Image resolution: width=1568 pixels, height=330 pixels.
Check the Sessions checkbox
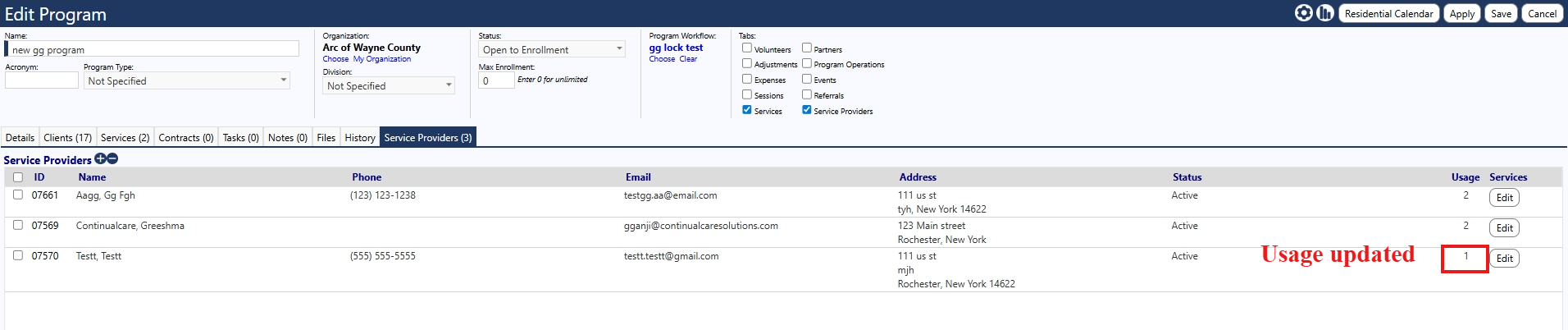tap(747, 94)
